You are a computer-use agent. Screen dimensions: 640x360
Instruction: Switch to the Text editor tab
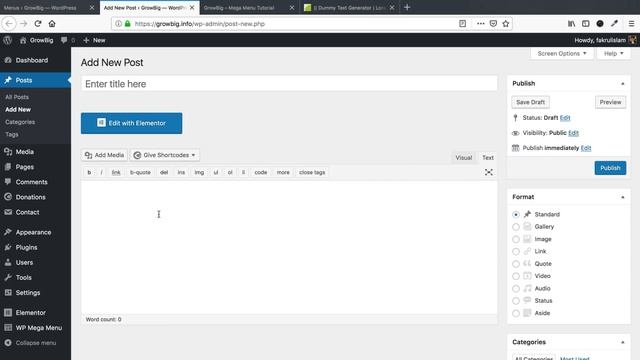488,158
